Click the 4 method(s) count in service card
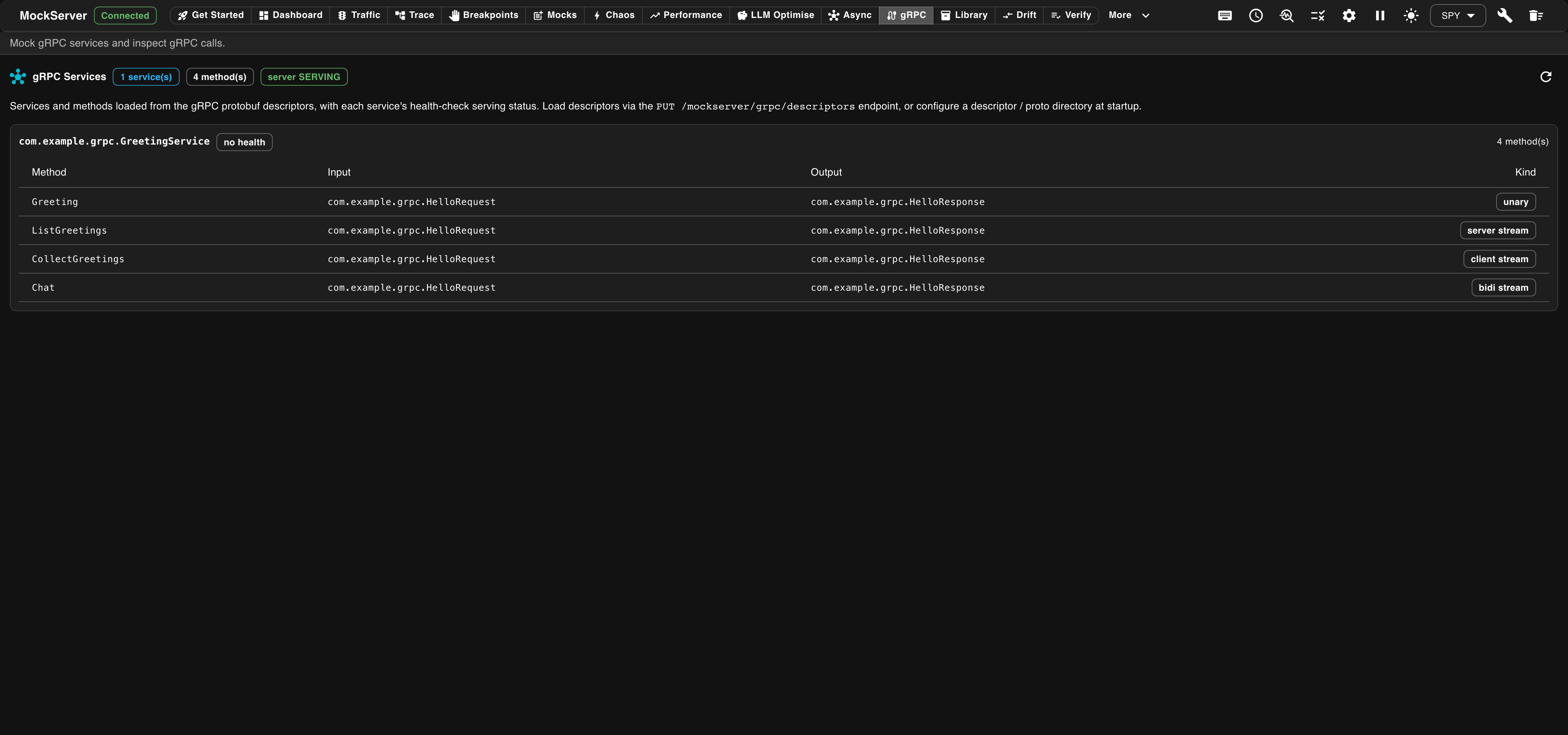The height and width of the screenshot is (735, 1568). coord(1522,141)
